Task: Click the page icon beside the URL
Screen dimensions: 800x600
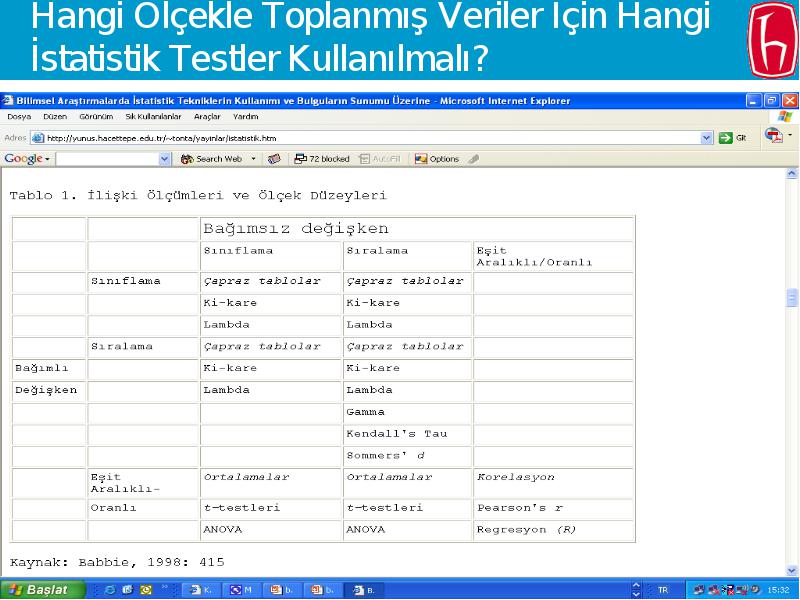Action: pos(38,138)
